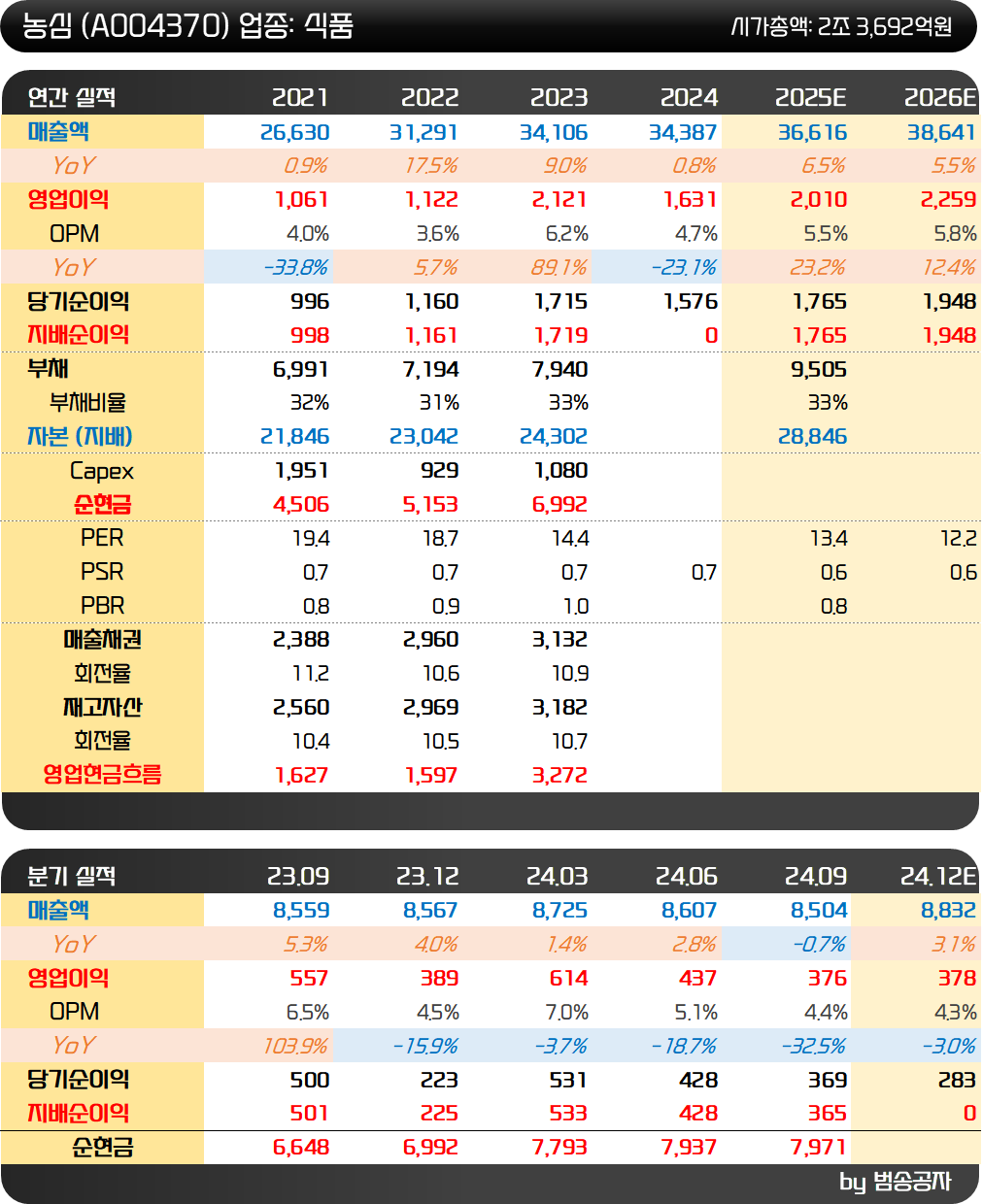The height and width of the screenshot is (1204, 982).
Task: Click the Capex row label
Action: (x=102, y=471)
